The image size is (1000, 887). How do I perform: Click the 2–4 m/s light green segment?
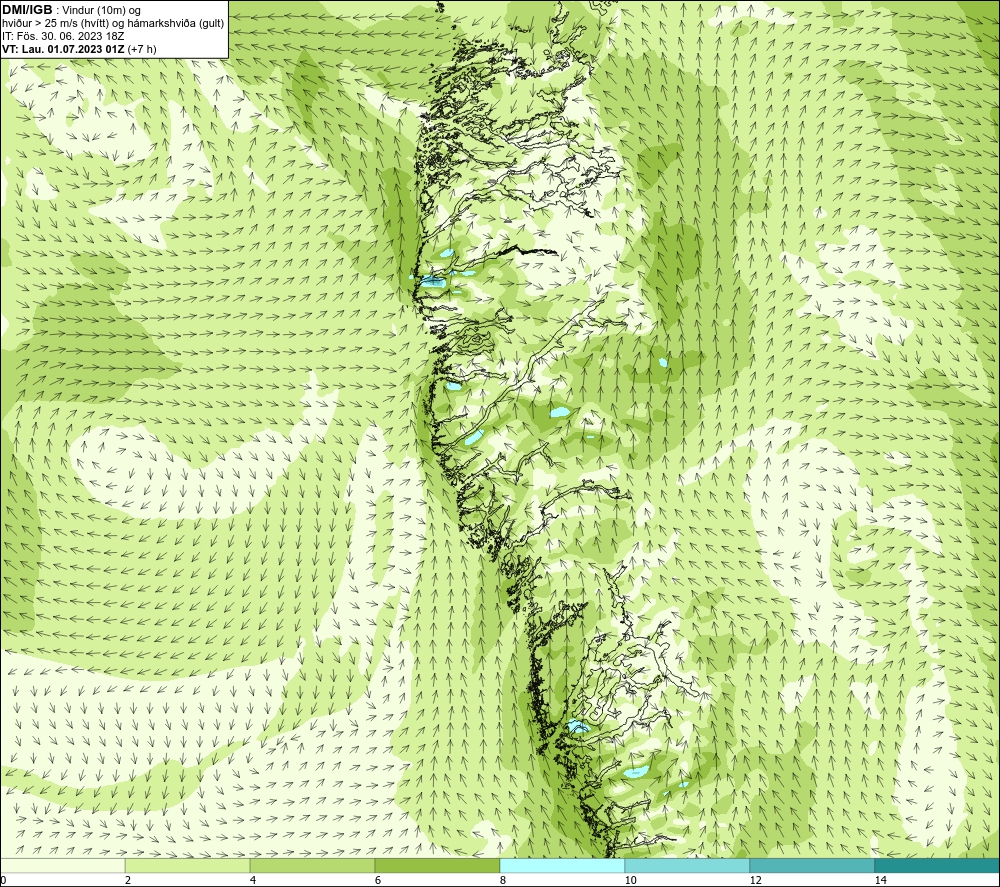pyautogui.click(x=188, y=865)
